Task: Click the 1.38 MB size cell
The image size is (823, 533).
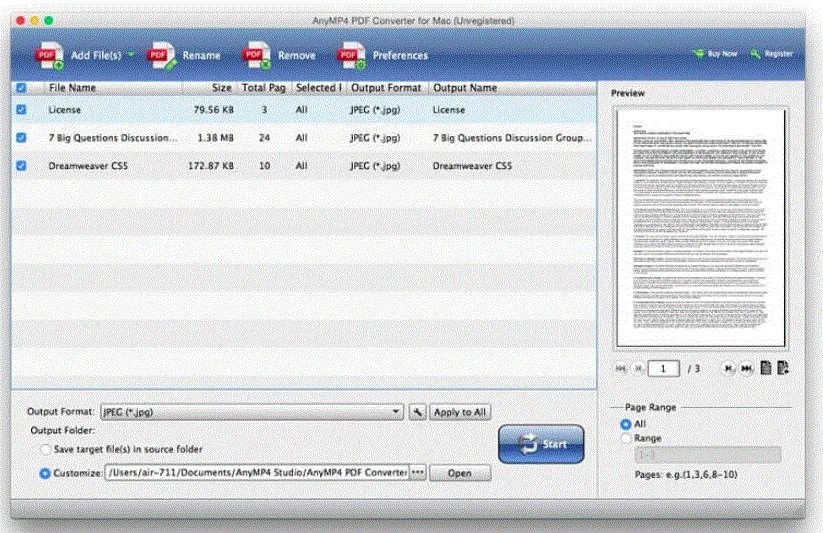Action: point(215,138)
